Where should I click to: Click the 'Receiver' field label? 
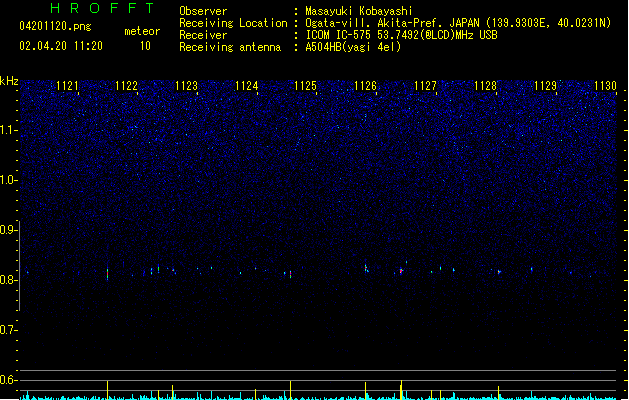pyautogui.click(x=203, y=35)
